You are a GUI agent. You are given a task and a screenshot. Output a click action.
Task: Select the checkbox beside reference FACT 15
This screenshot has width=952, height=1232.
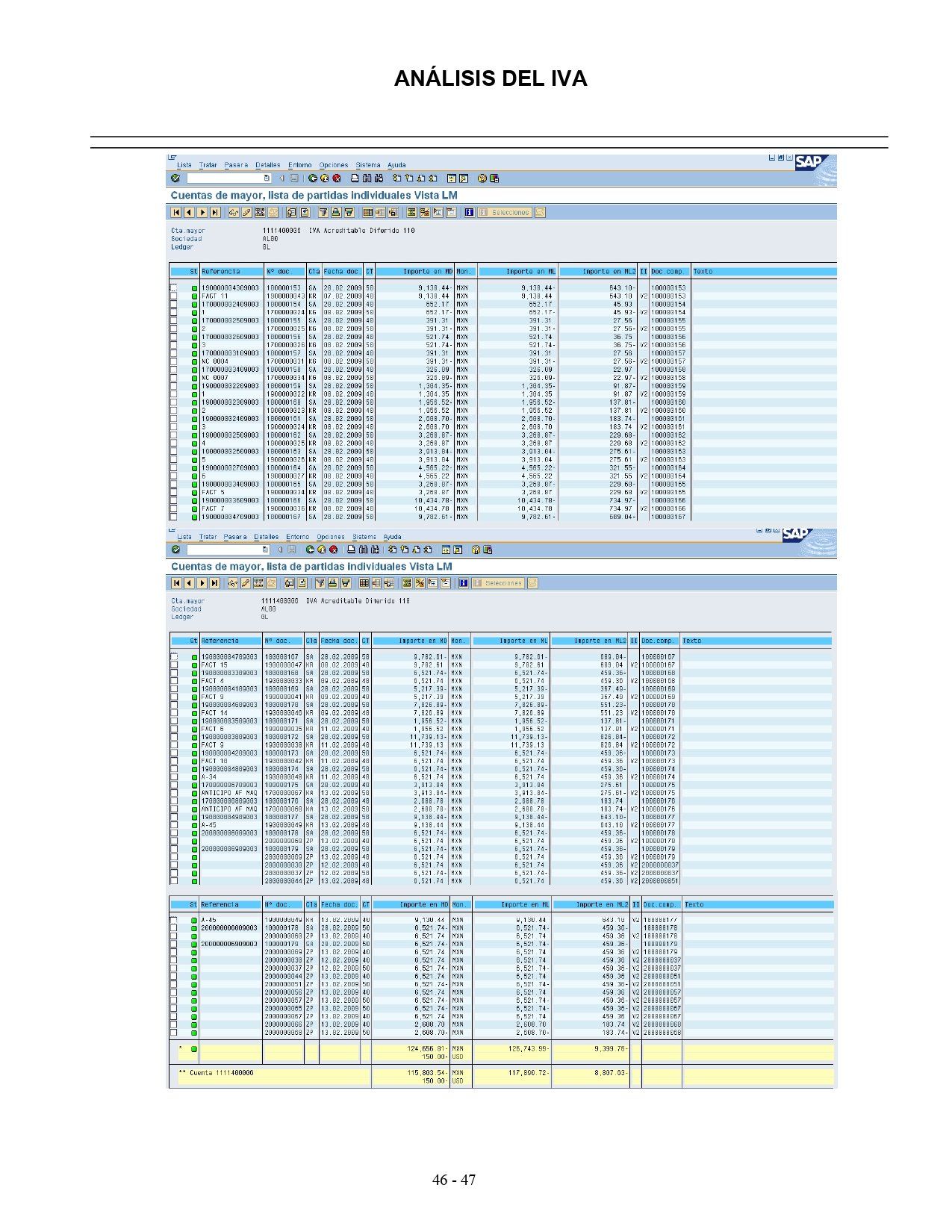pos(174,665)
